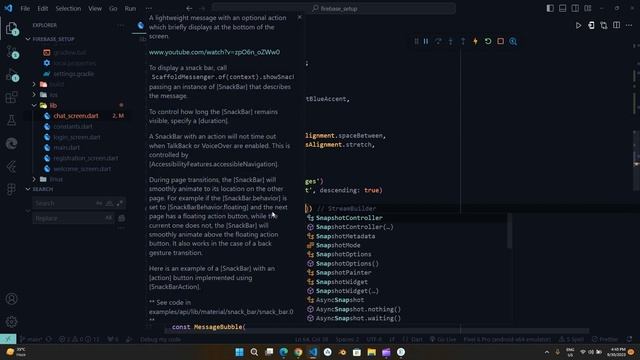
Task: Toggle Match Case in search field
Action: coord(99,203)
